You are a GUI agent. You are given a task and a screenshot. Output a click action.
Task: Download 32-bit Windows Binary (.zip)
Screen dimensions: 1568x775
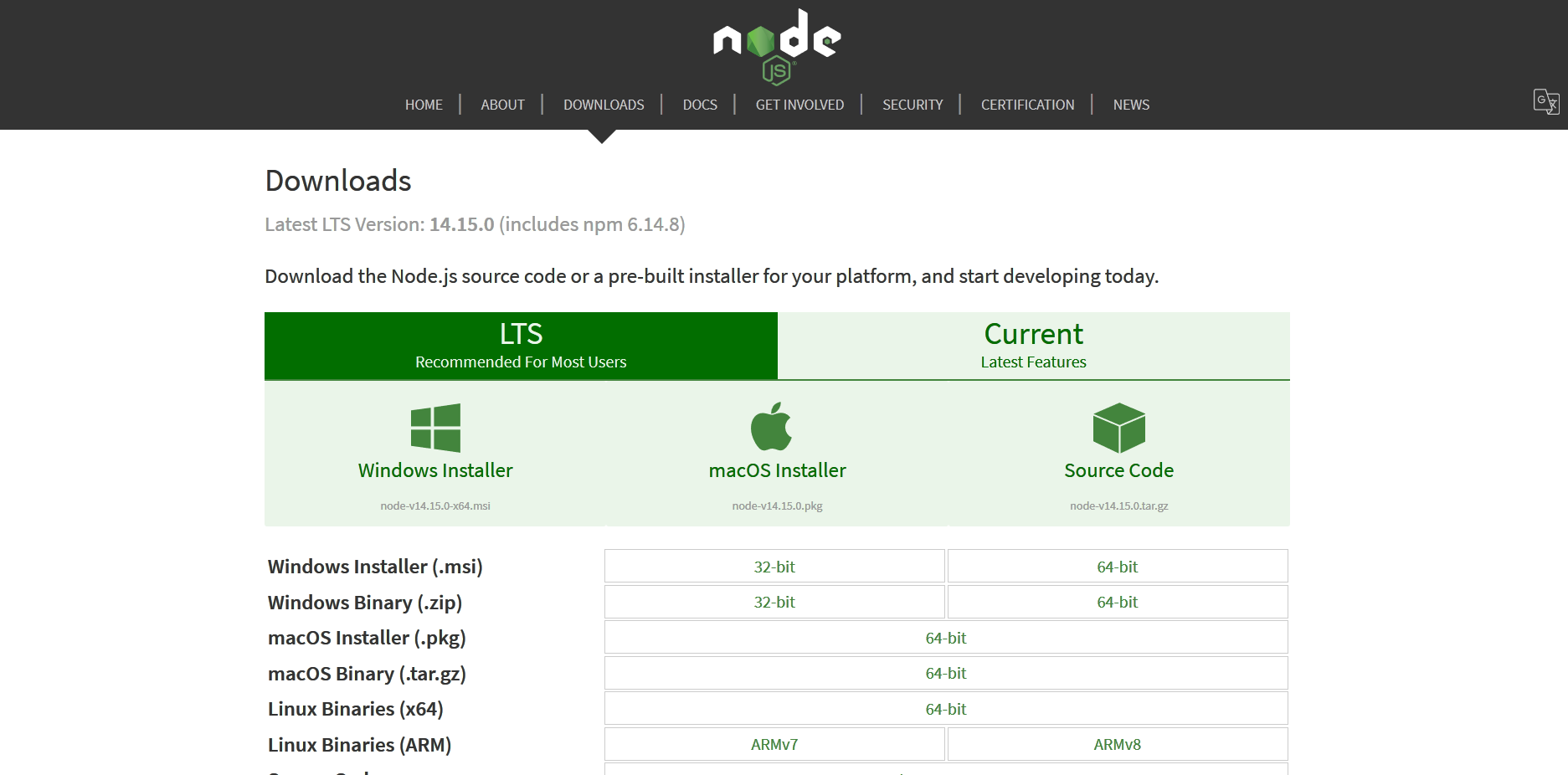point(774,602)
